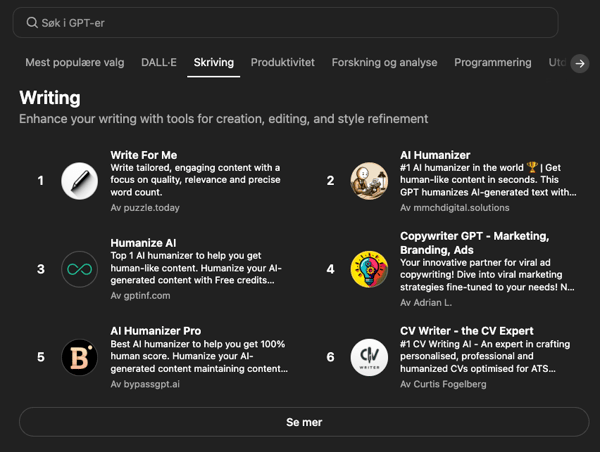Click the Av mmchdigital.solutions author text
This screenshot has height=452, width=600.
point(455,208)
